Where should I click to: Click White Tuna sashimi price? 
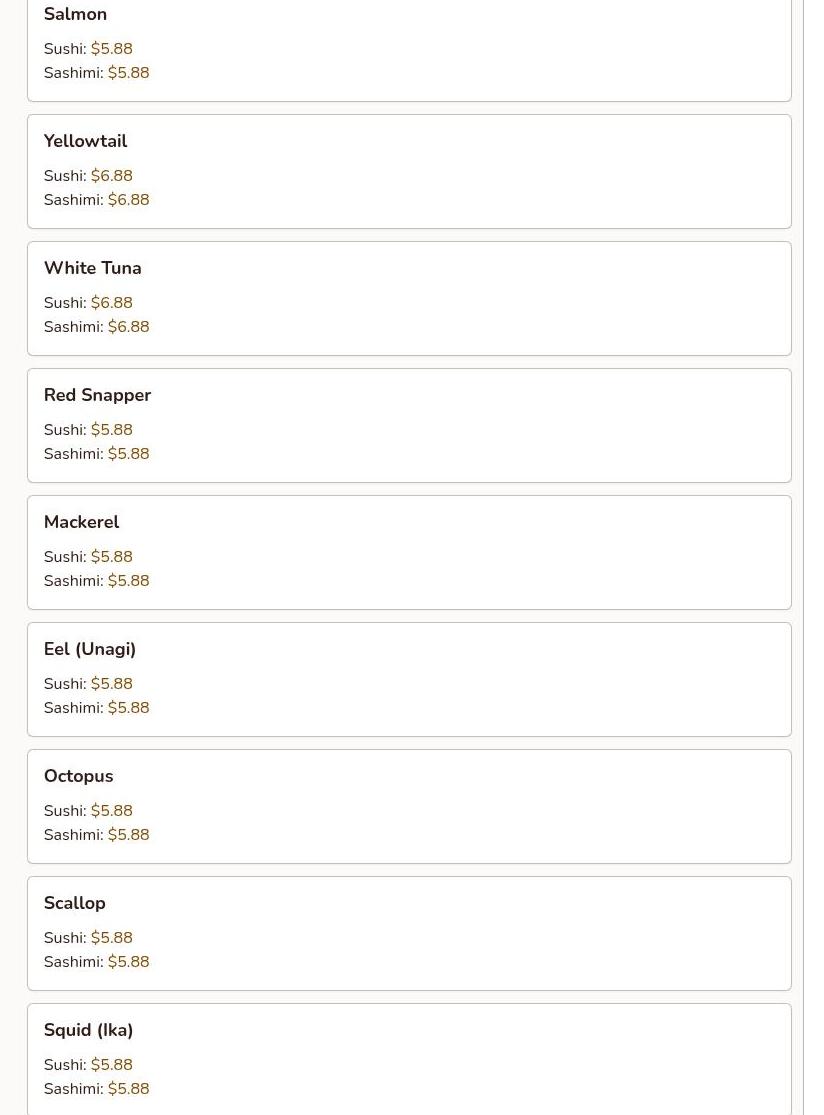point(129,327)
